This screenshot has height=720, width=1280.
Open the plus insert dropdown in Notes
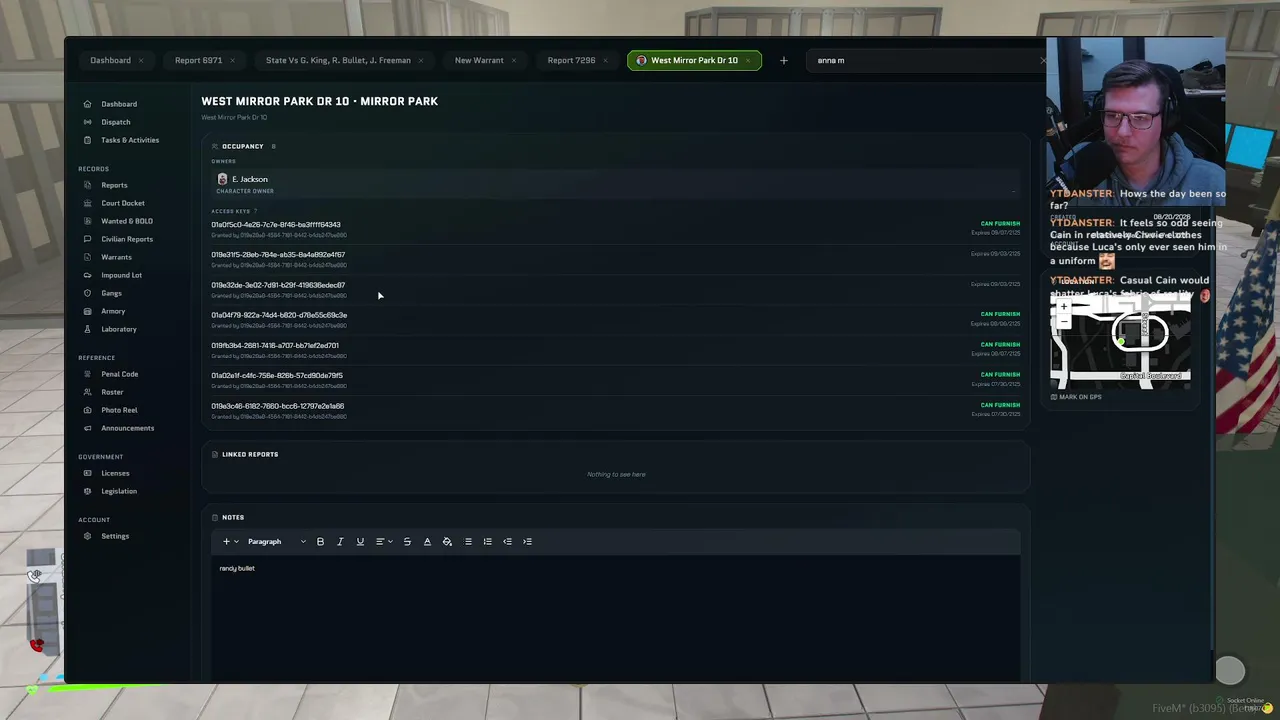pyautogui.click(x=230, y=542)
